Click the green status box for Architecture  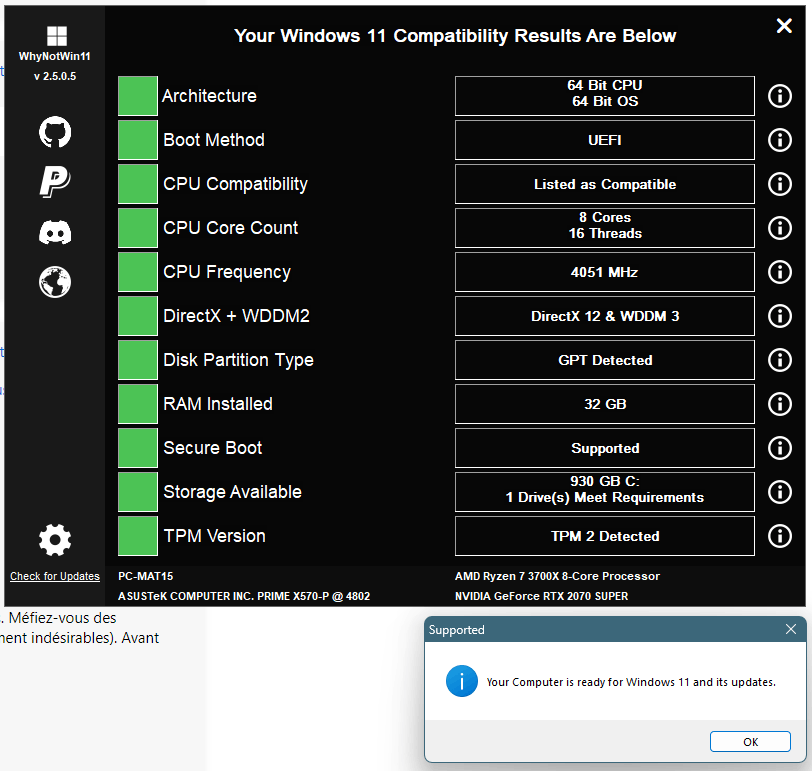pyautogui.click(x=138, y=96)
